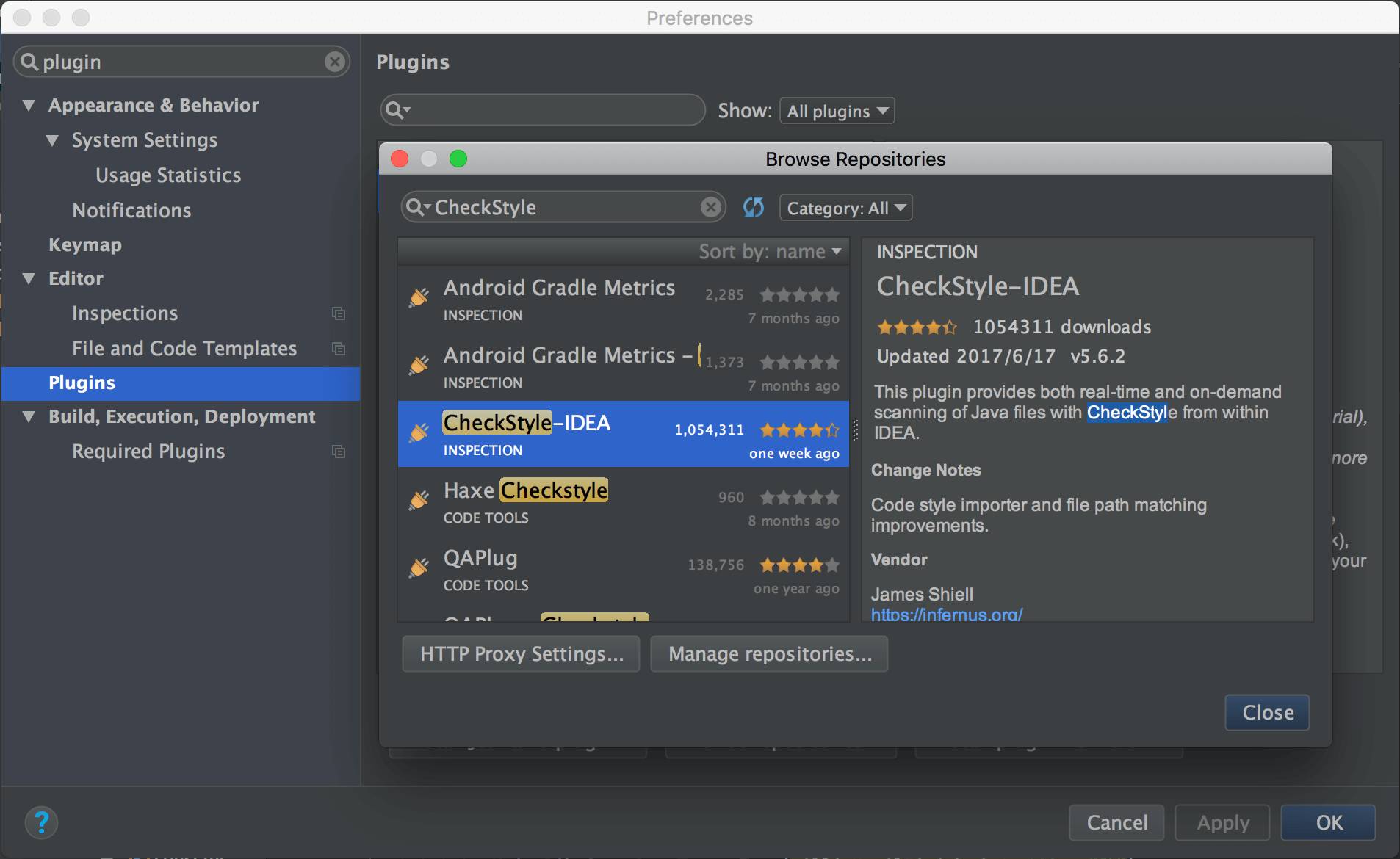Click the '1054311 downloads' text in details
This screenshot has height=859, width=1400.
tap(1062, 327)
